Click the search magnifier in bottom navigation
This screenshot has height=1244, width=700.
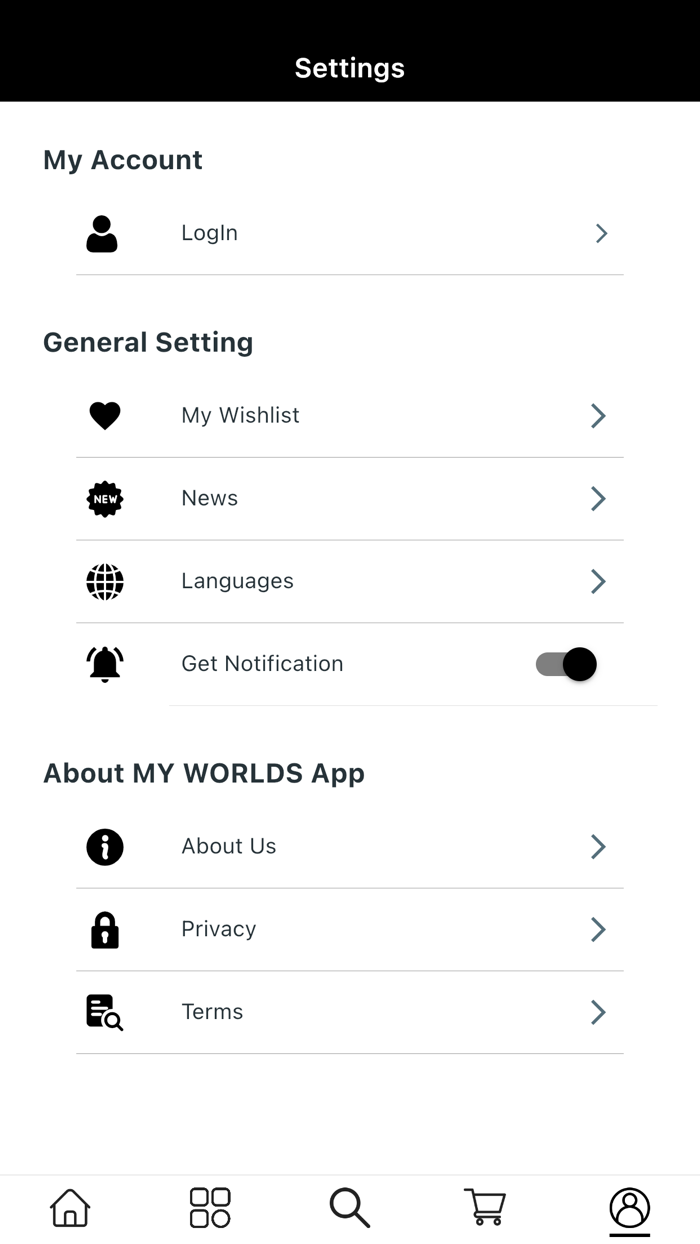tap(349, 1208)
